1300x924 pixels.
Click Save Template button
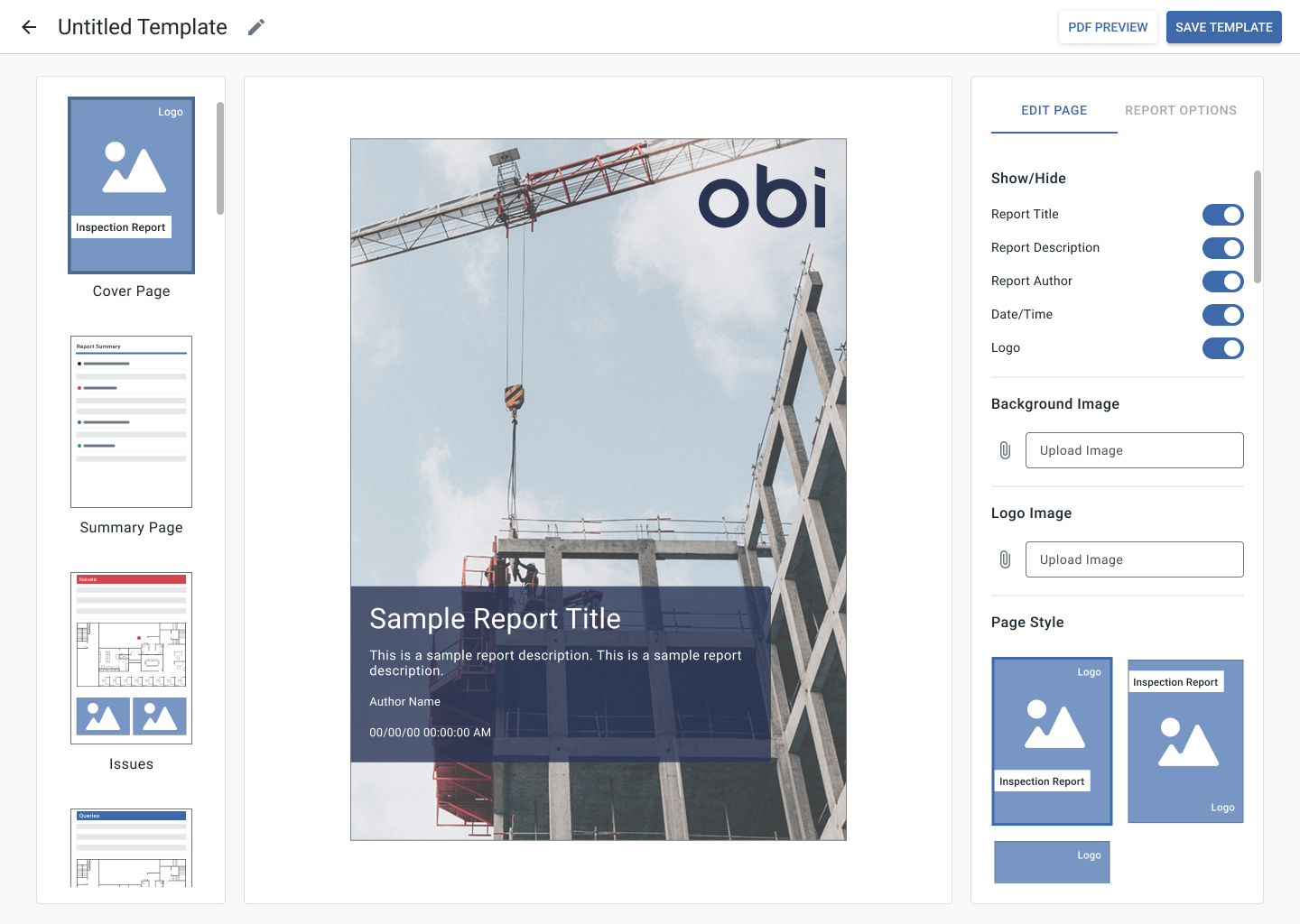tap(1223, 27)
